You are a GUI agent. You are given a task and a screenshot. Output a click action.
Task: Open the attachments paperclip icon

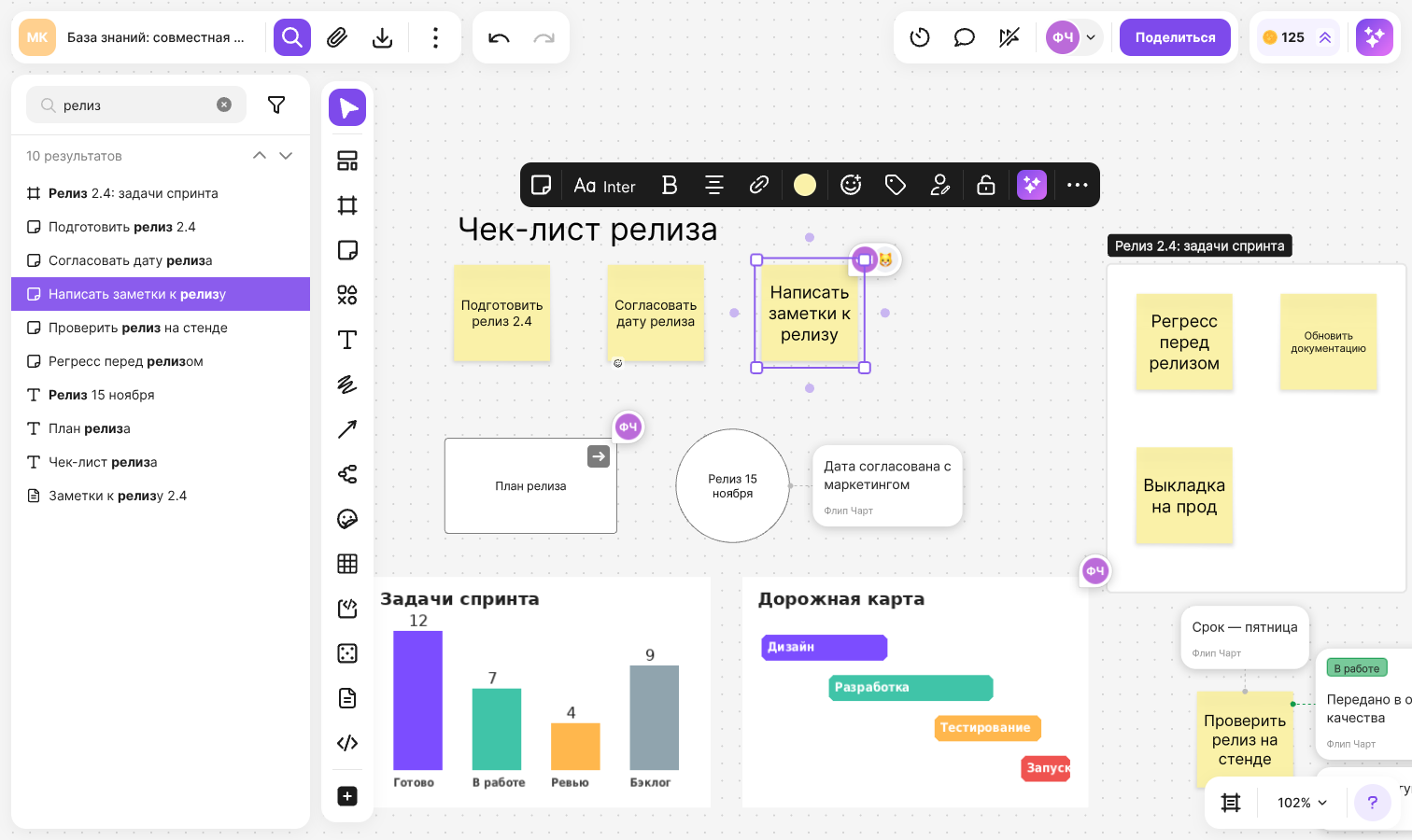click(337, 37)
